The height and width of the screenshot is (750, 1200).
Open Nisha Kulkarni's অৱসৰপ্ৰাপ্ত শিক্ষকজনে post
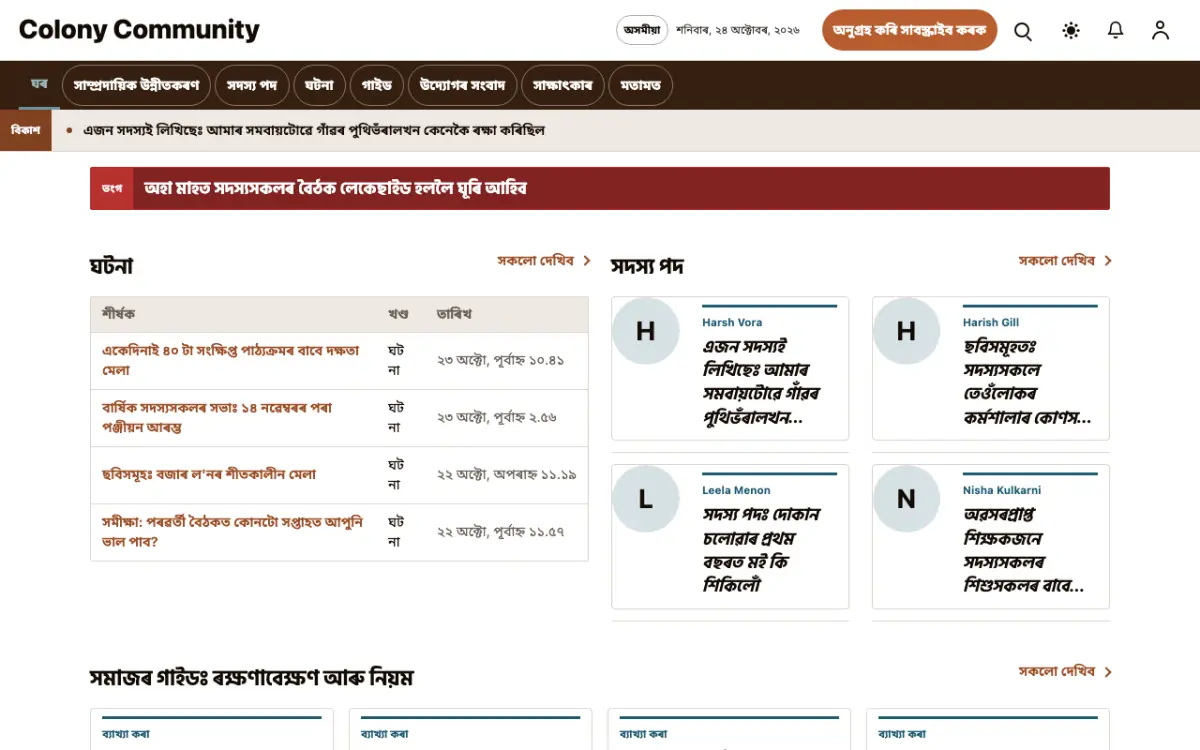tap(1024, 550)
